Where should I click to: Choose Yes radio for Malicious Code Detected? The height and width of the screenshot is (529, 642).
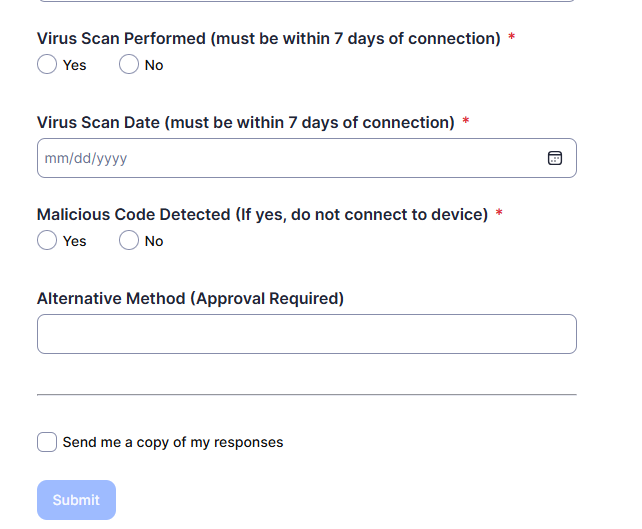tap(47, 241)
